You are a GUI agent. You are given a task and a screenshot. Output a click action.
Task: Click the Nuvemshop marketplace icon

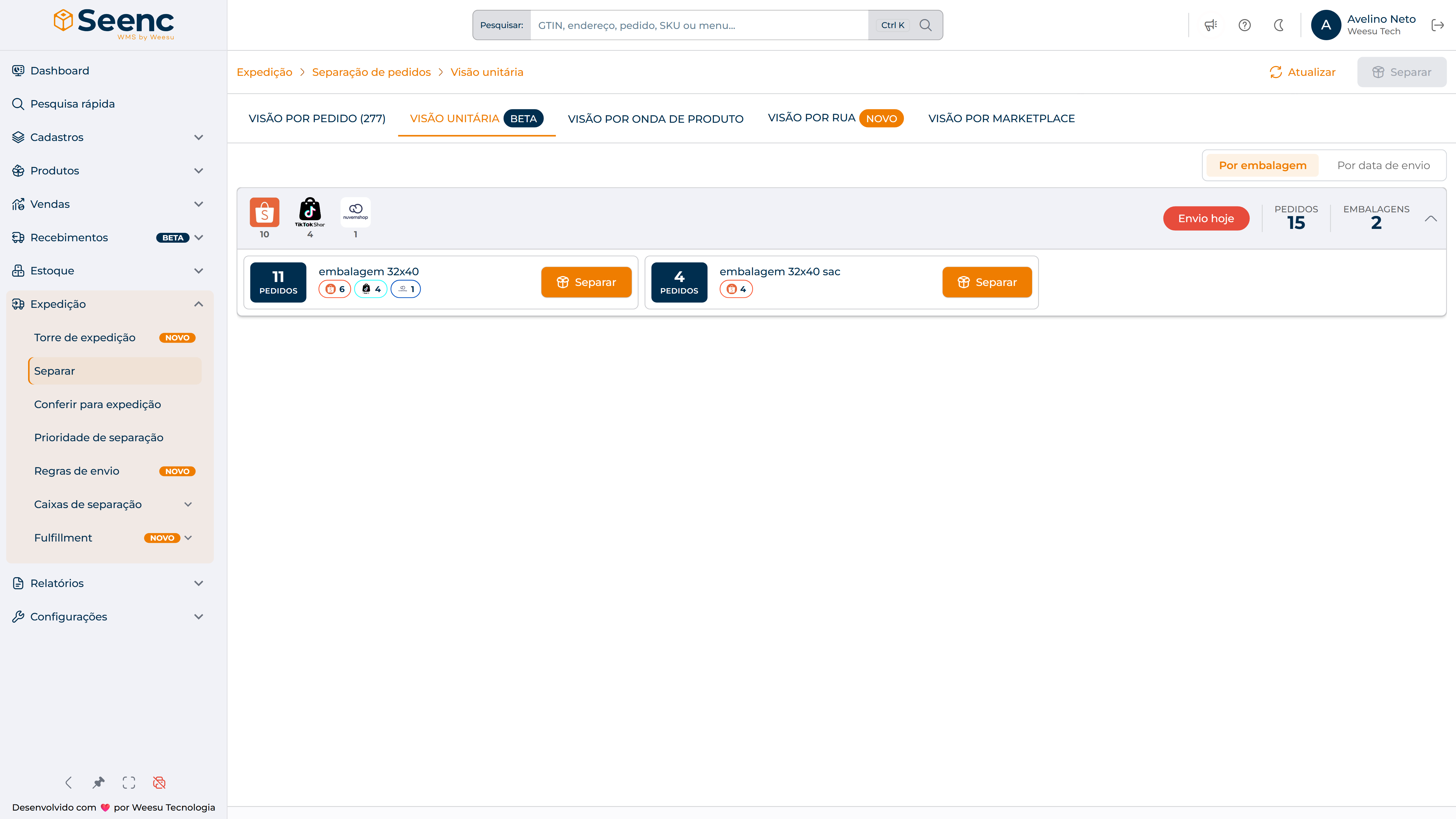point(356,212)
